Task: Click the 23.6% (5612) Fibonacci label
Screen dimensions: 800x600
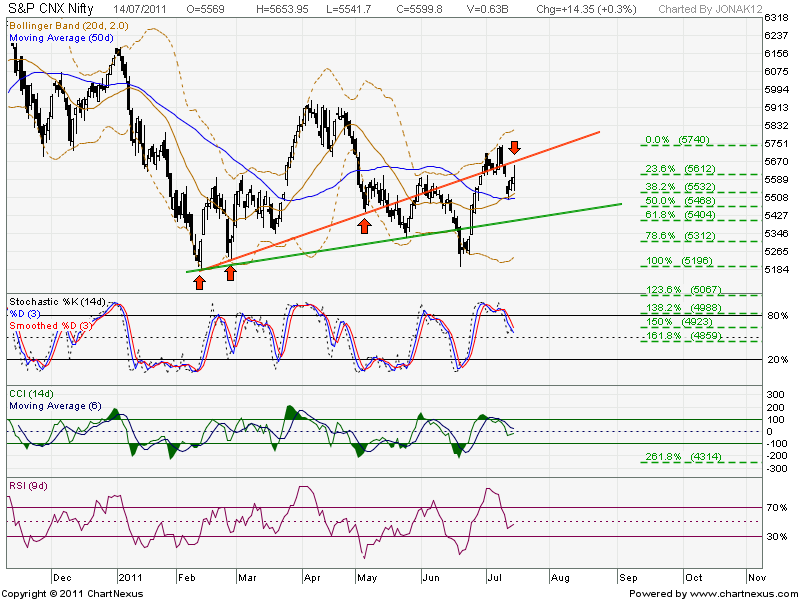Action: (x=680, y=168)
